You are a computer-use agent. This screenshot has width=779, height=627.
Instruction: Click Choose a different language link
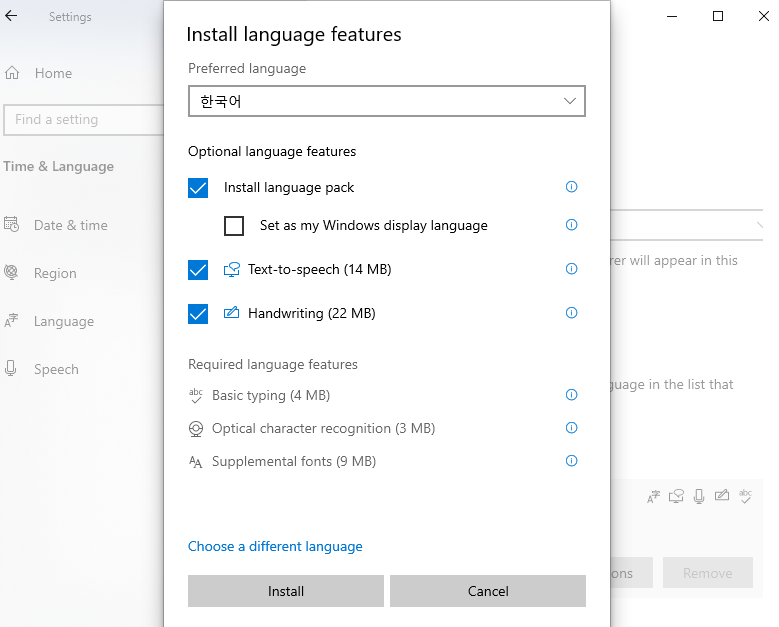(x=275, y=547)
